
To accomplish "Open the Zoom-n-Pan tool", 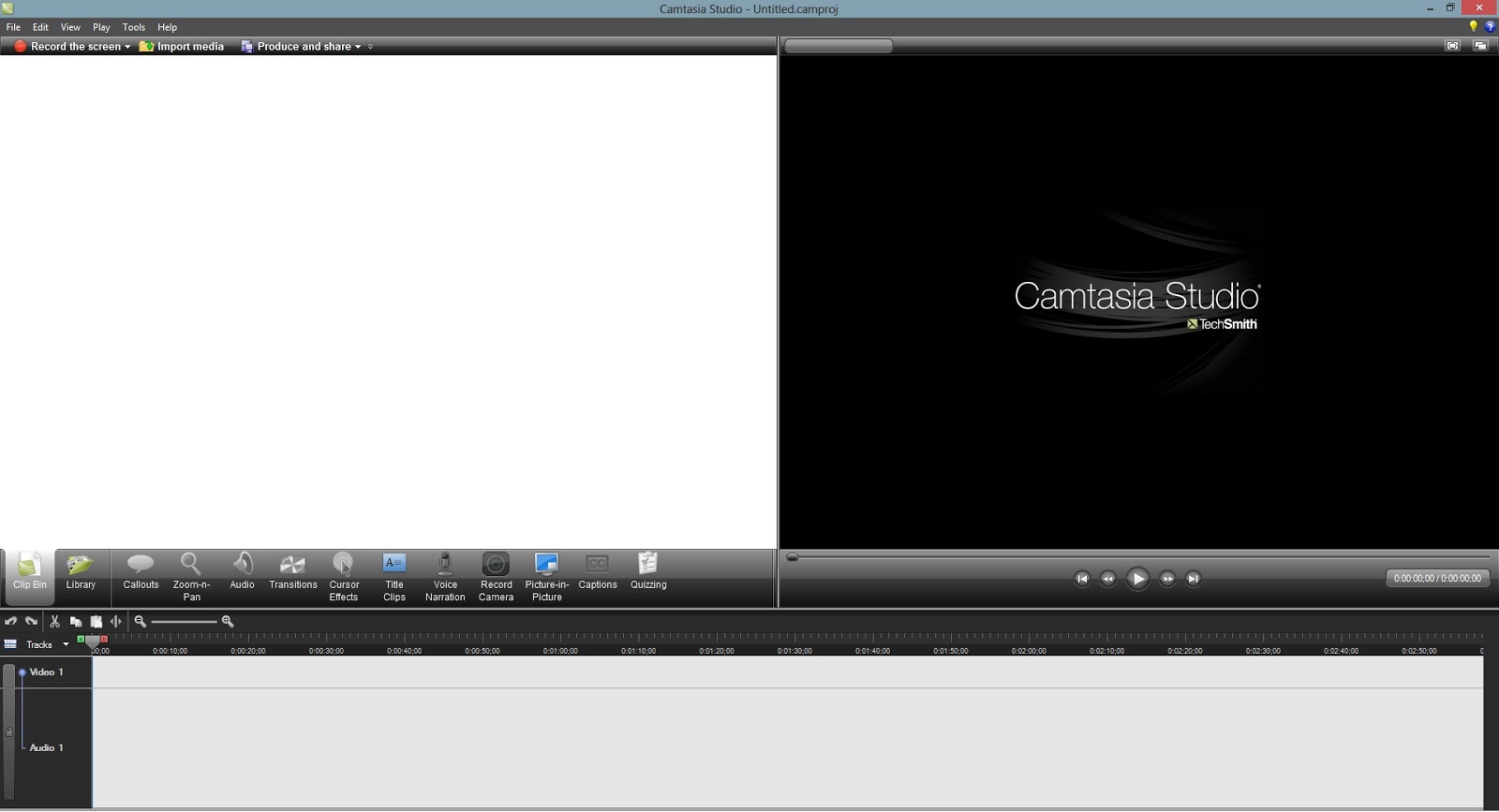I will tap(191, 577).
